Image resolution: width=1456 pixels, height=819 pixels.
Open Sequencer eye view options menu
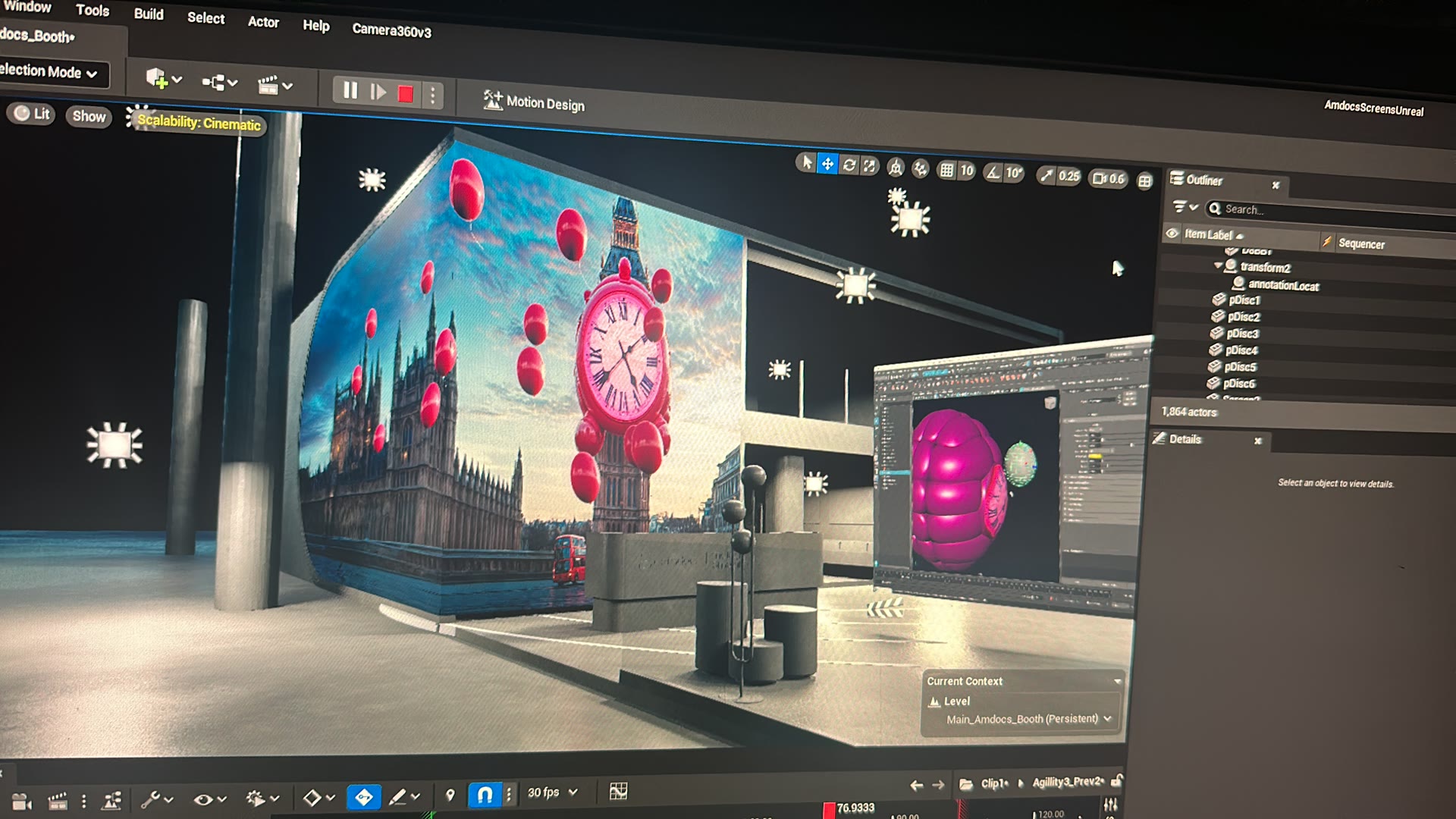pyautogui.click(x=210, y=799)
